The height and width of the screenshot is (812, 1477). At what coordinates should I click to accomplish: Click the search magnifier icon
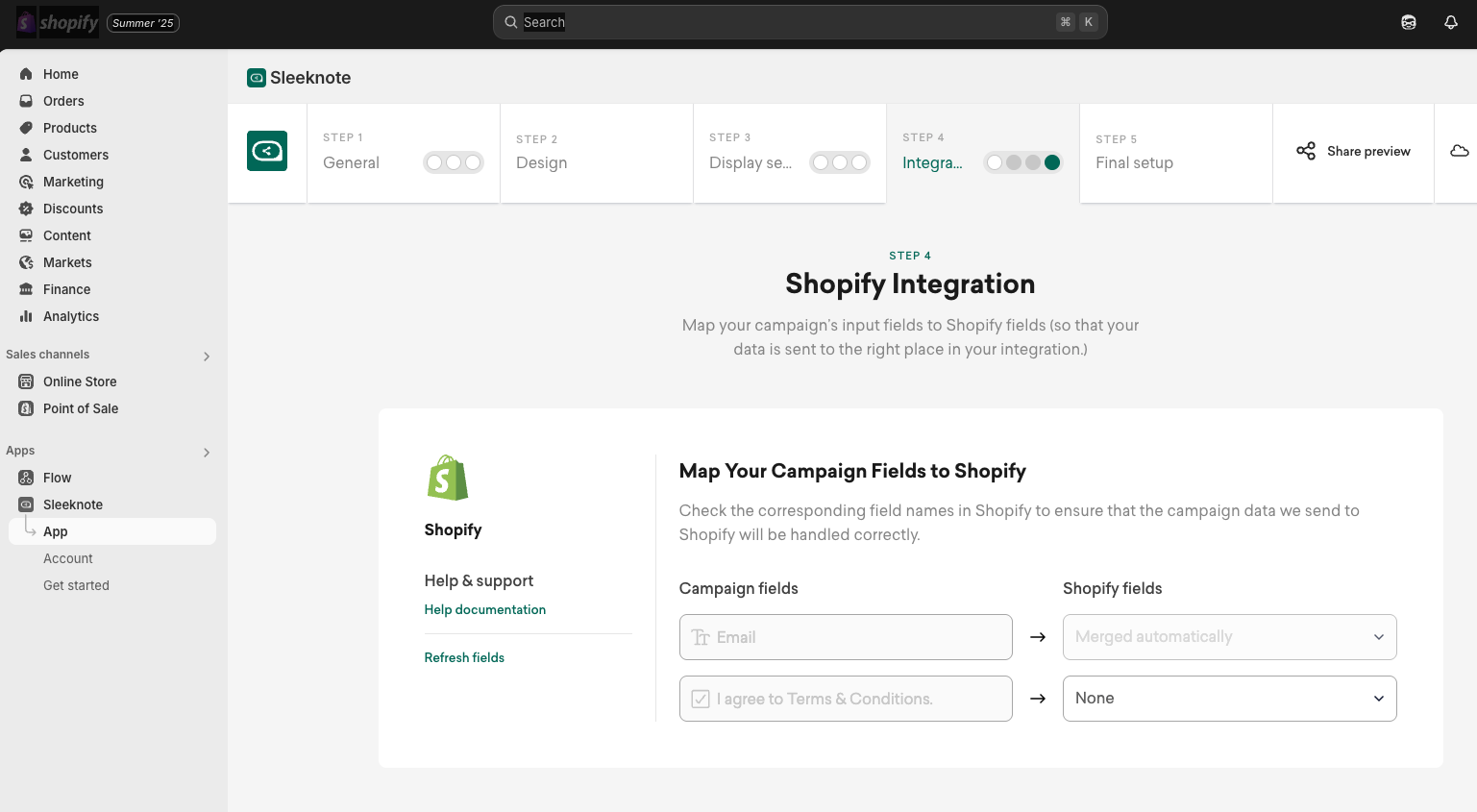point(511,22)
